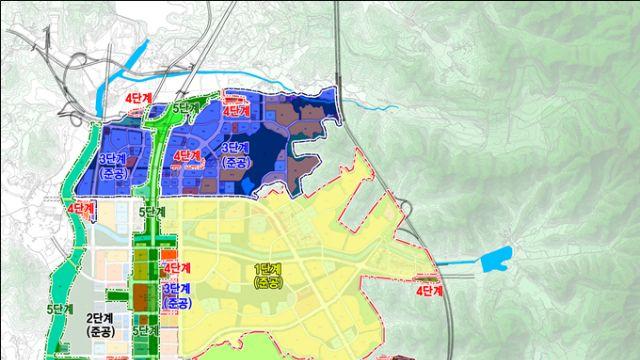Click the 3단계 (준공) label left of navy block
This screenshot has height=360, width=640.
[236, 155]
